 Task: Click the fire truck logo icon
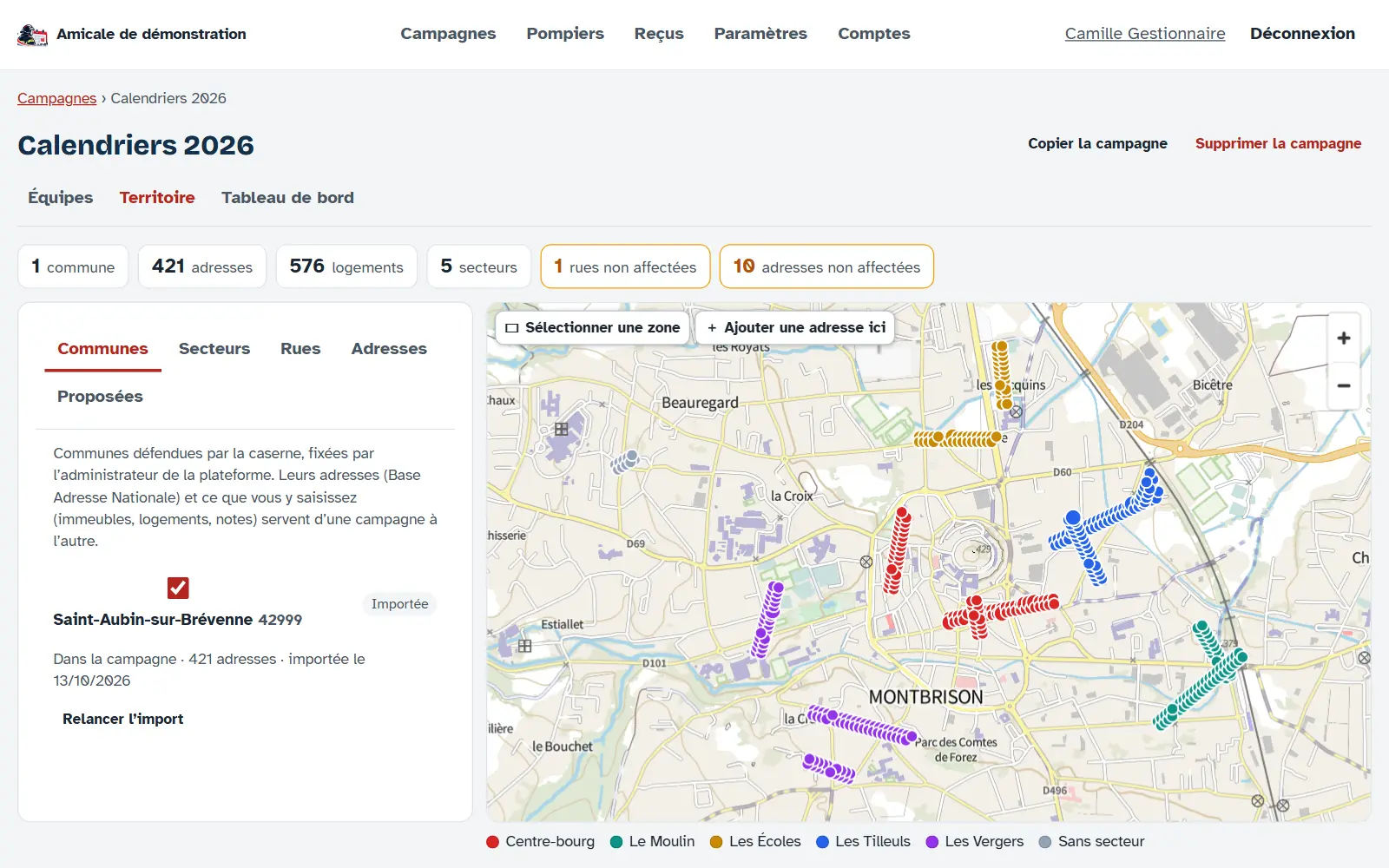pyautogui.click(x=33, y=35)
